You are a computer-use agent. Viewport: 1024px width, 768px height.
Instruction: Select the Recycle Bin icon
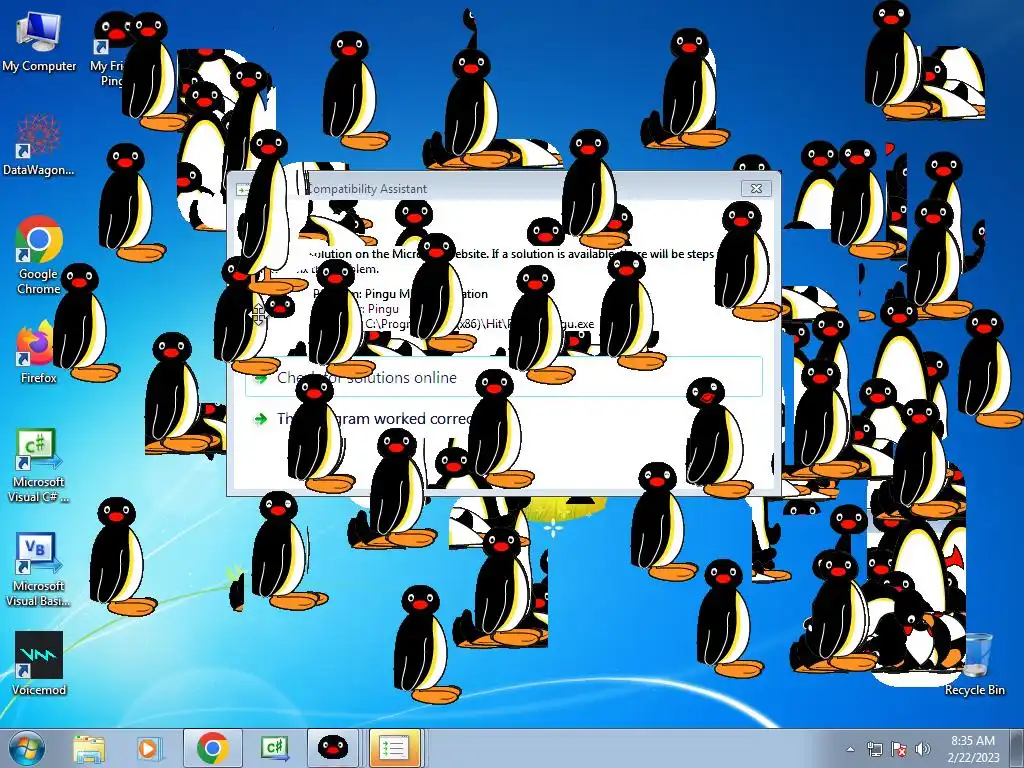click(x=975, y=664)
